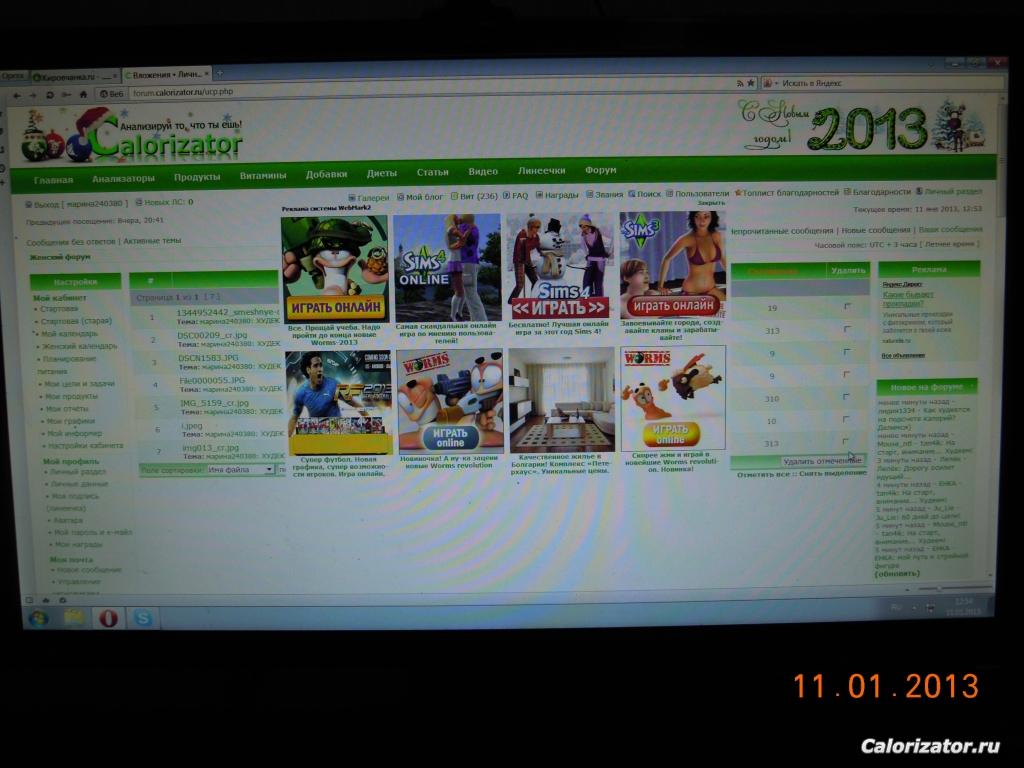Open 'Добавки' in the green menu
This screenshot has height=768, width=1024.
tap(327, 174)
